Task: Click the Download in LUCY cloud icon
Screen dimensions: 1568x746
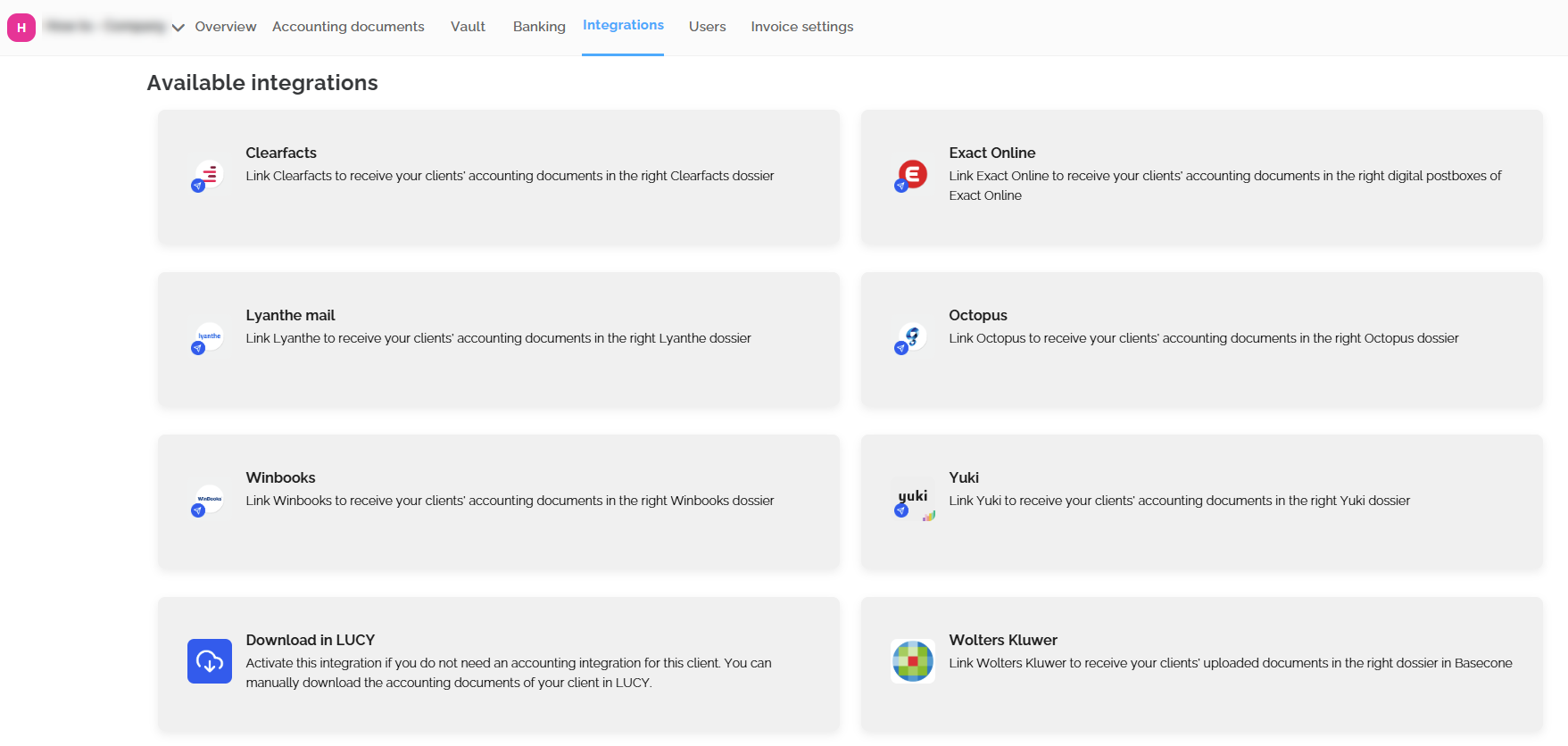Action: (210, 661)
